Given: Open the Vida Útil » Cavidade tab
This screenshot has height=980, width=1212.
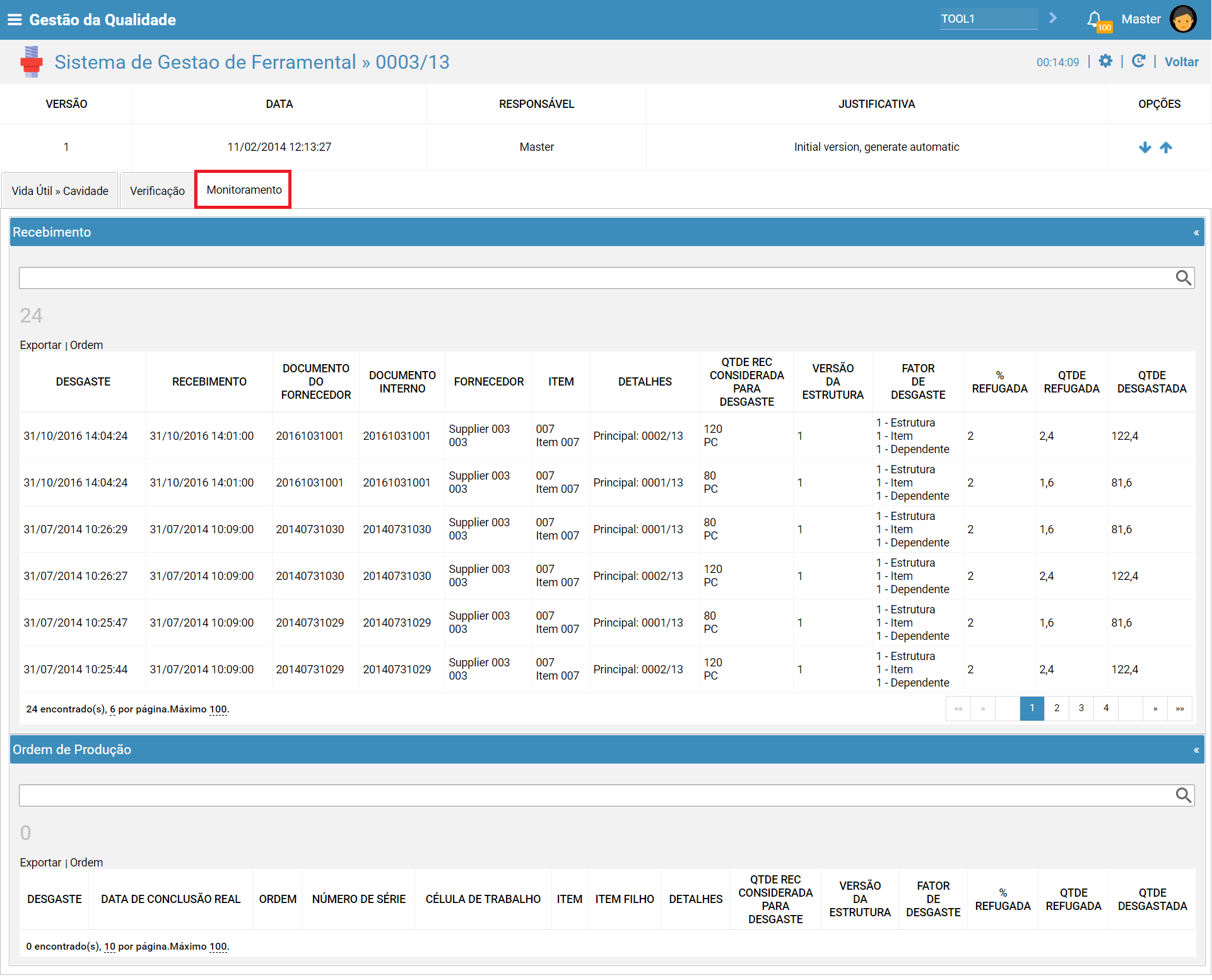Looking at the screenshot, I should (60, 191).
